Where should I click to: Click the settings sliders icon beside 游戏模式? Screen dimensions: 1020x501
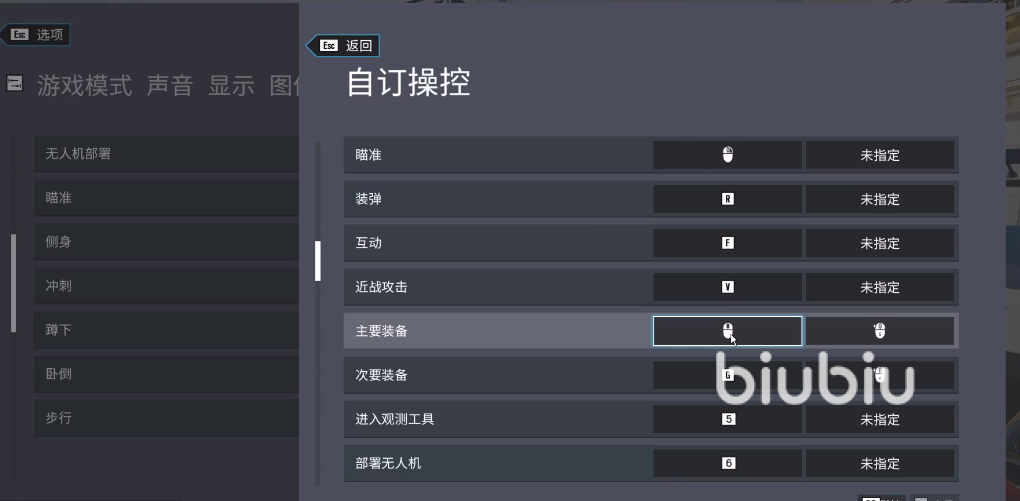pyautogui.click(x=15, y=85)
